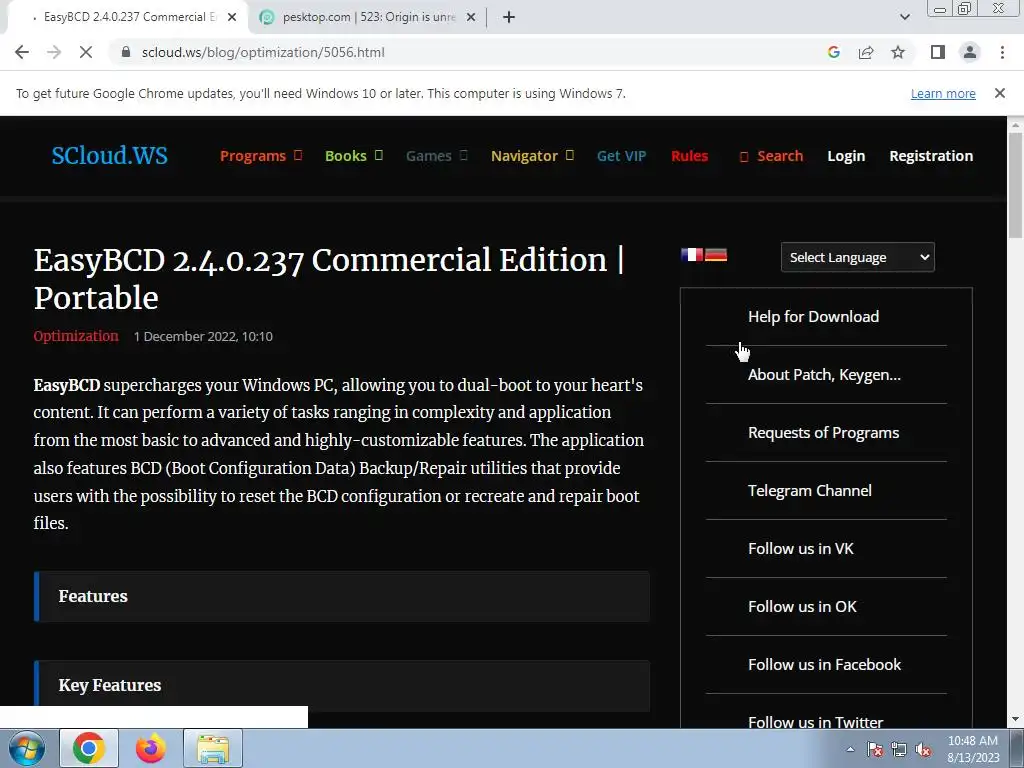The width and height of the screenshot is (1024, 768).
Task: Expand the Games menu
Action: point(436,155)
